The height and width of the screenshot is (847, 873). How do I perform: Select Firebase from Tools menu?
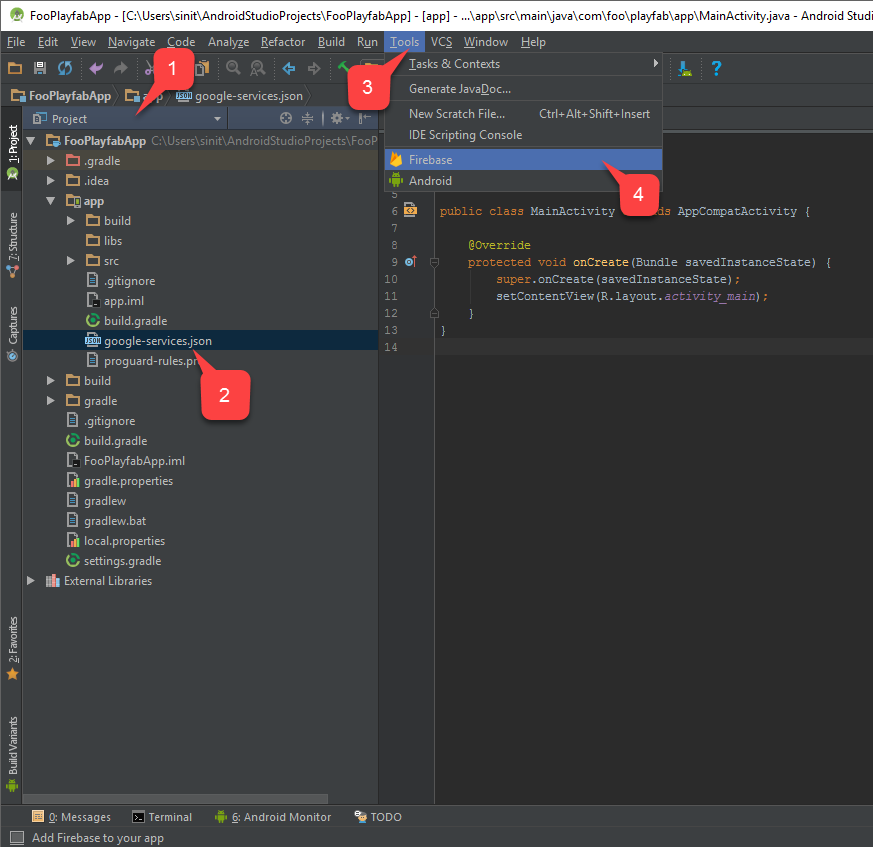523,160
